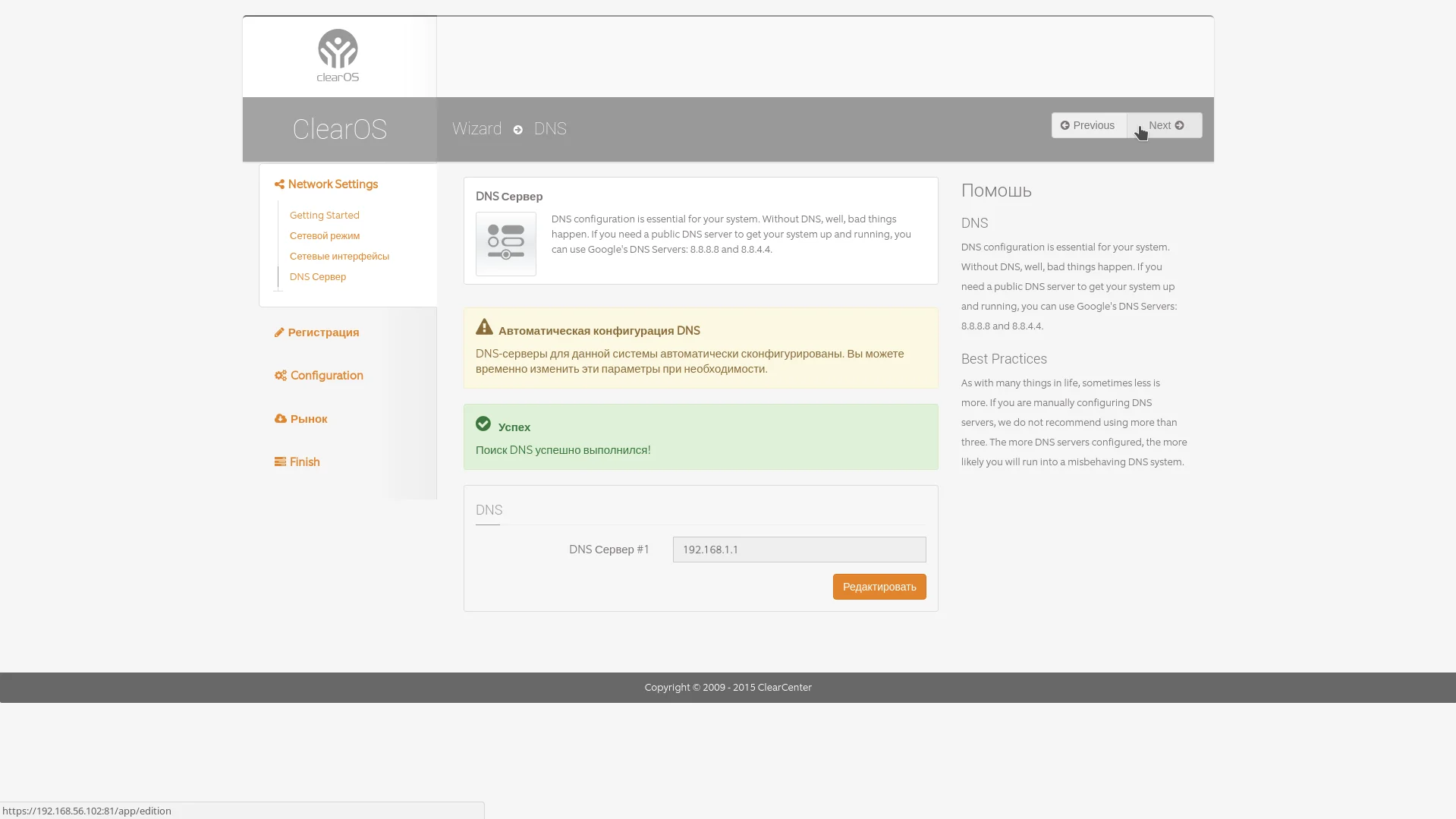
Task: Click the ClearOS banner title
Action: tap(340, 129)
